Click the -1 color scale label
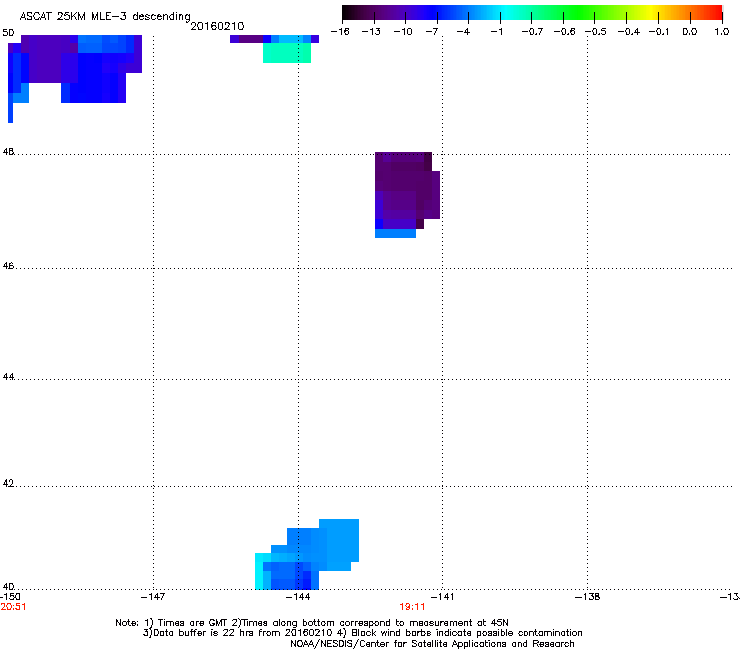 [x=496, y=32]
